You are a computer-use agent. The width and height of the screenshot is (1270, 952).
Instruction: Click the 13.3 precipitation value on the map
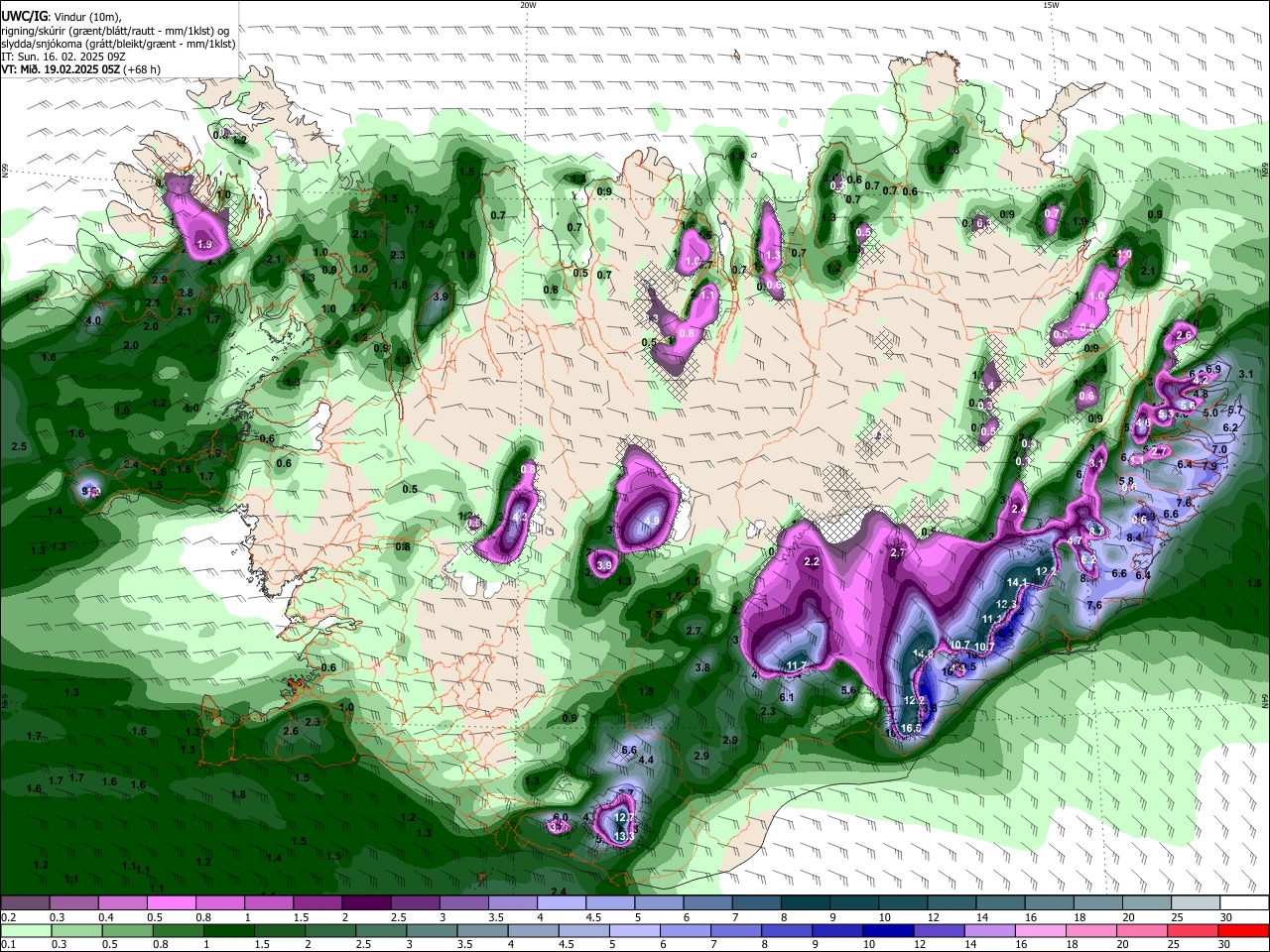624,837
